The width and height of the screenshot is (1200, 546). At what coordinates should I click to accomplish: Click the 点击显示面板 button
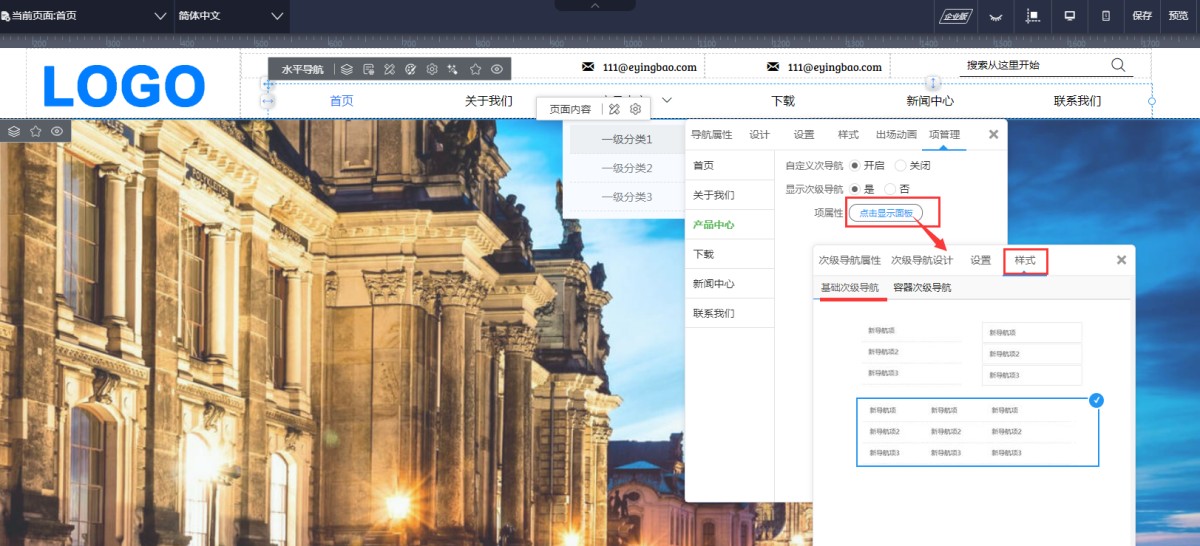pyautogui.click(x=885, y=213)
